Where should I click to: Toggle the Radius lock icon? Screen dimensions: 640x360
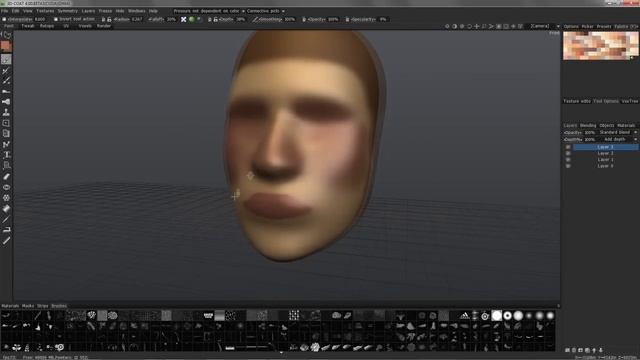point(109,19)
